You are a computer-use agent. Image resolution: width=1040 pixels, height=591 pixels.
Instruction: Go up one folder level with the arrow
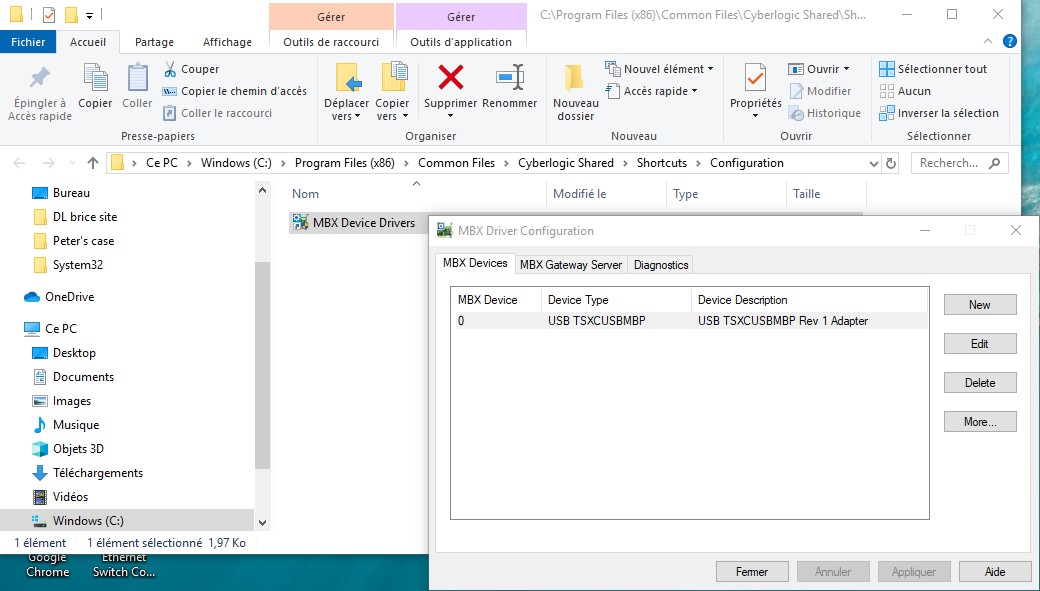93,163
